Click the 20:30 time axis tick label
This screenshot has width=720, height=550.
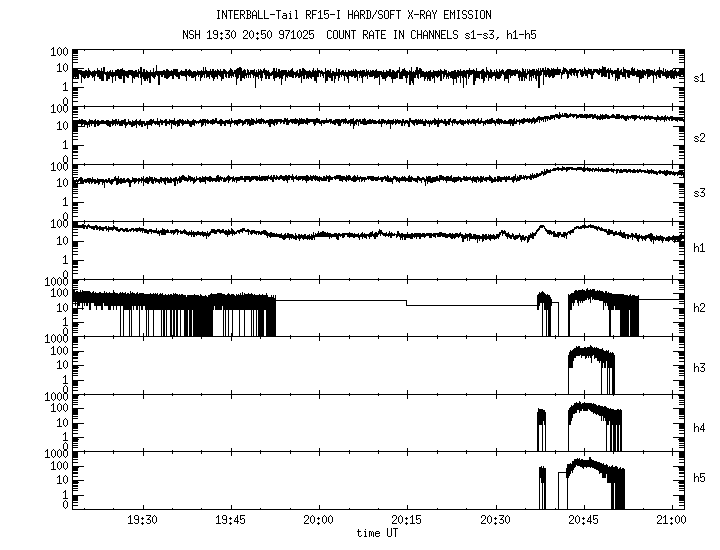click(495, 522)
